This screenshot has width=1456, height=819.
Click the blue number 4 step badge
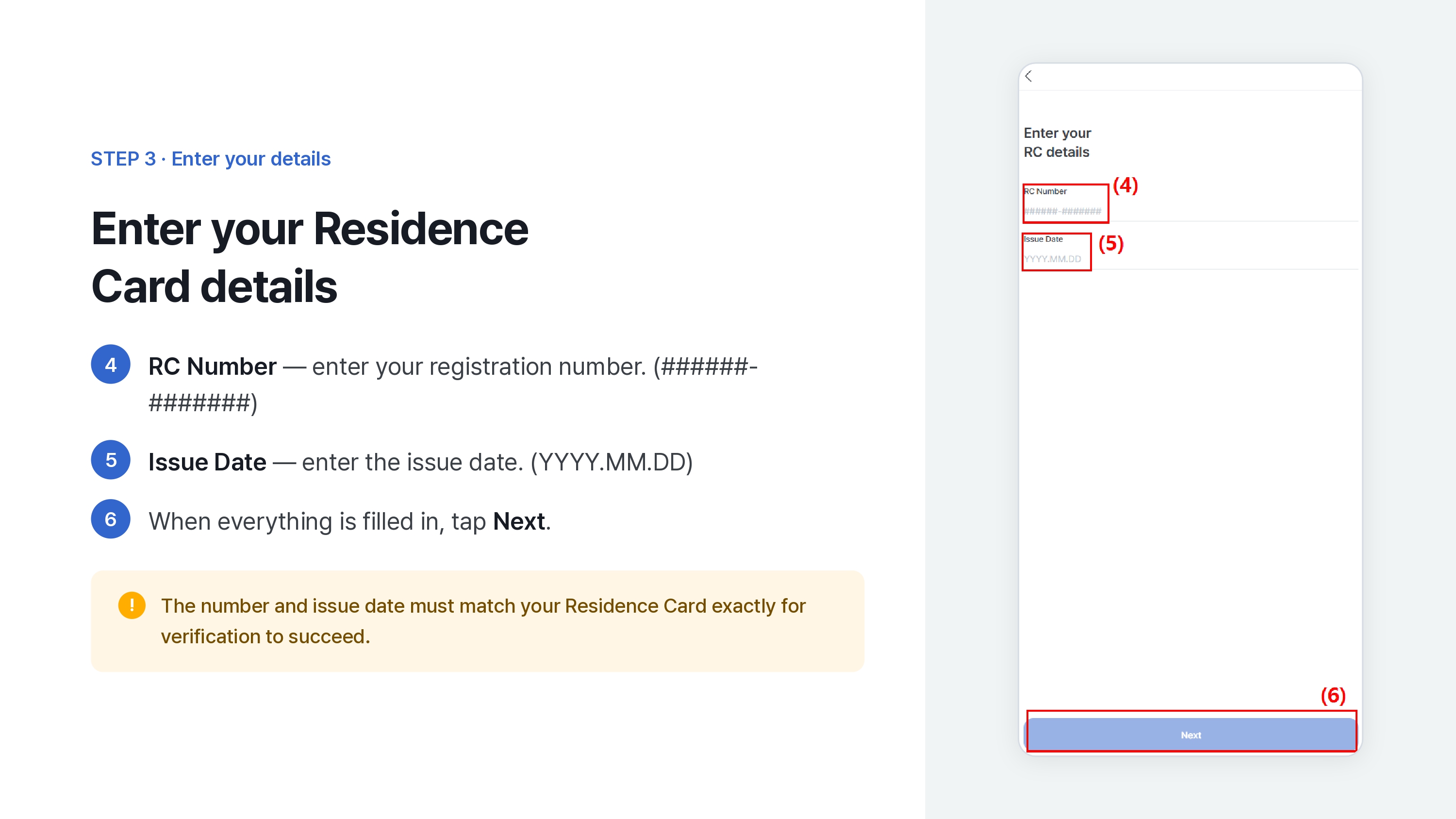coord(111,365)
